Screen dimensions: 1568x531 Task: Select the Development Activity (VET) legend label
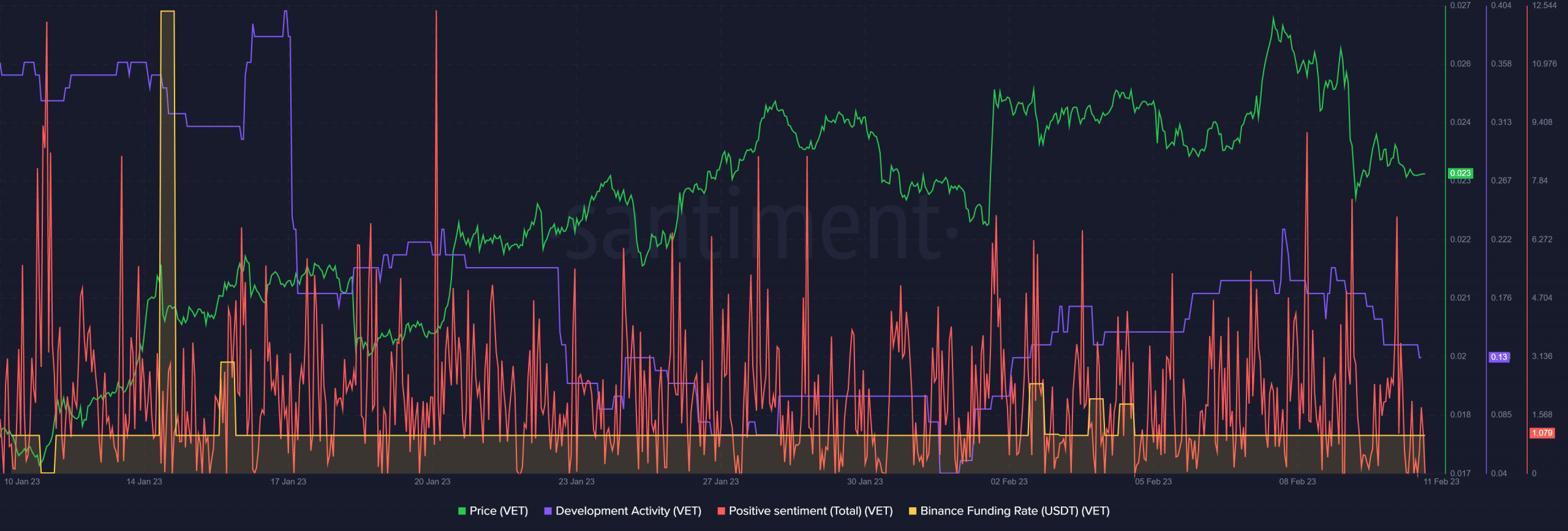click(628, 511)
